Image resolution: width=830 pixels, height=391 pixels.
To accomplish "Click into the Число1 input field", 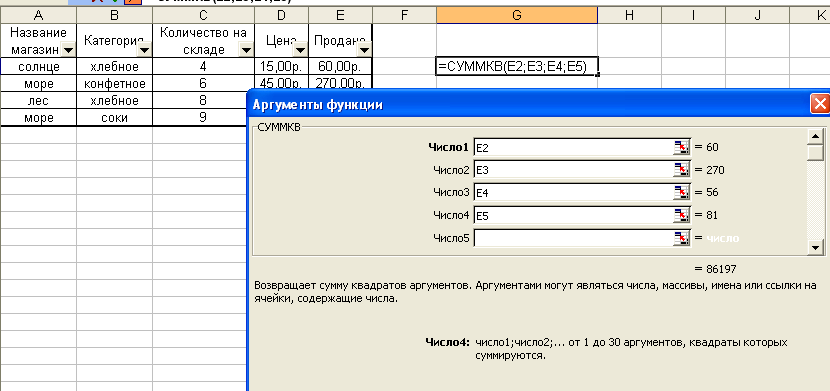I will (573, 148).
